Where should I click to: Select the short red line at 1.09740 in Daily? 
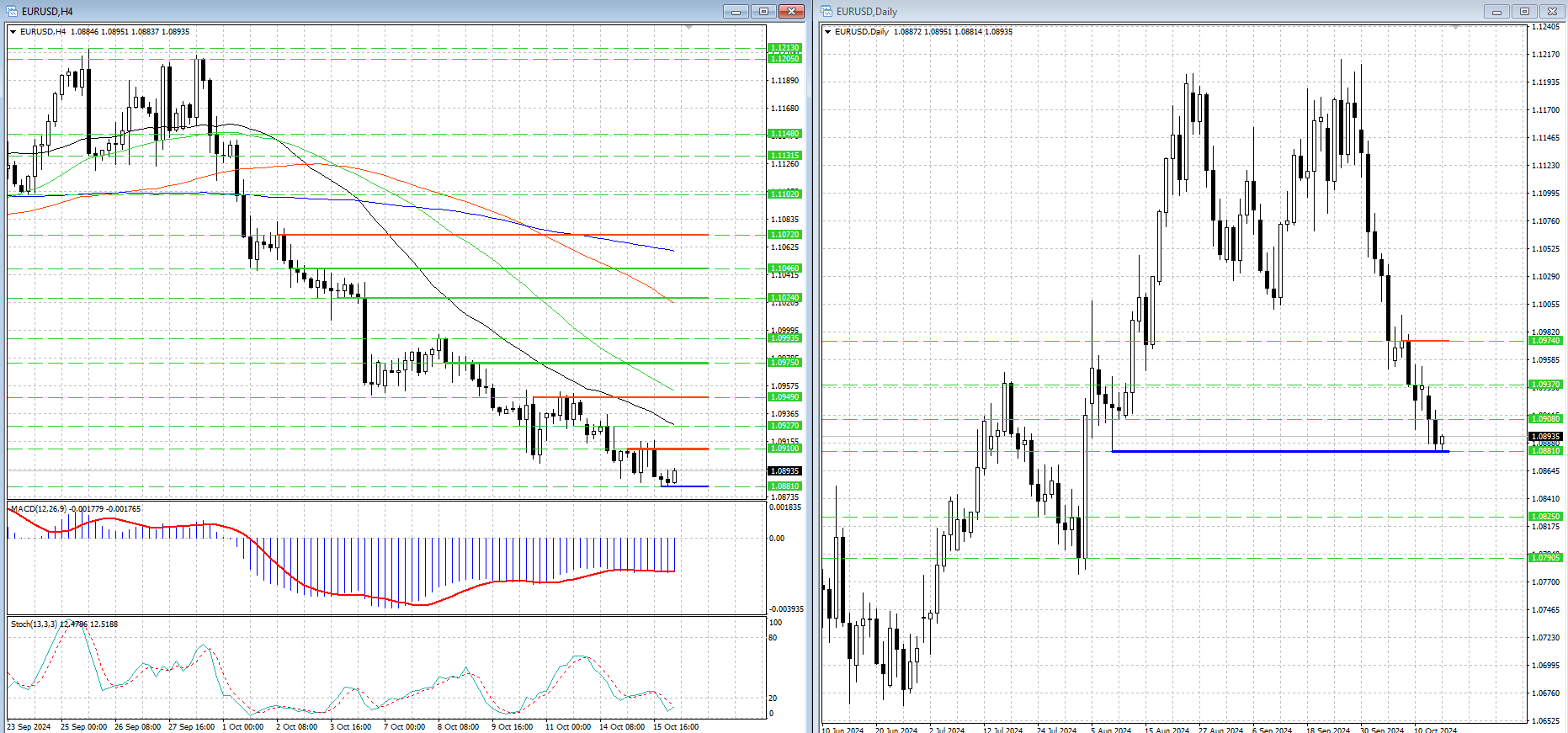pyautogui.click(x=1426, y=341)
